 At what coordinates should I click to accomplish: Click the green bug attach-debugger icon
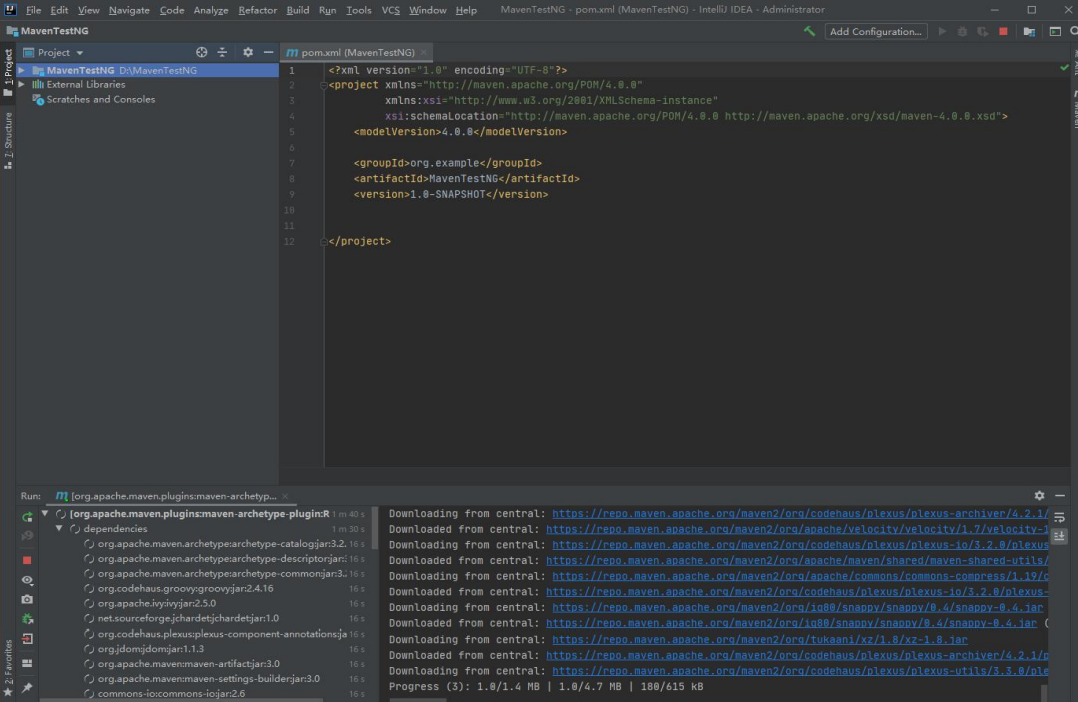point(27,619)
